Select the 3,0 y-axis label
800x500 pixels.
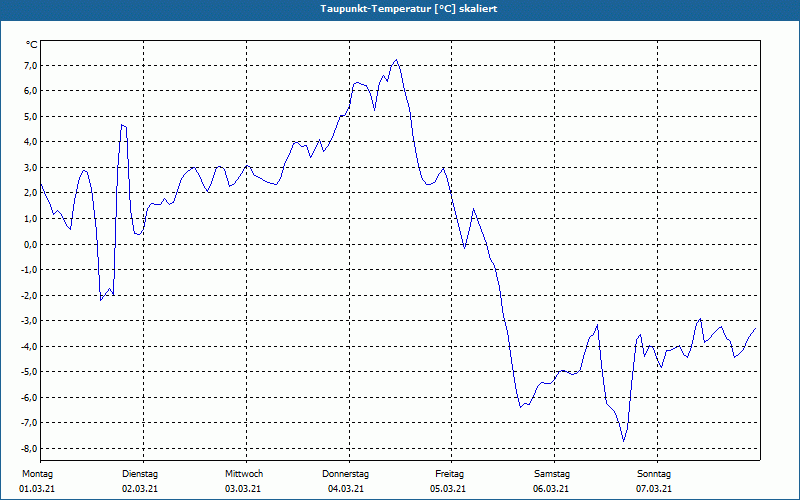coord(30,167)
